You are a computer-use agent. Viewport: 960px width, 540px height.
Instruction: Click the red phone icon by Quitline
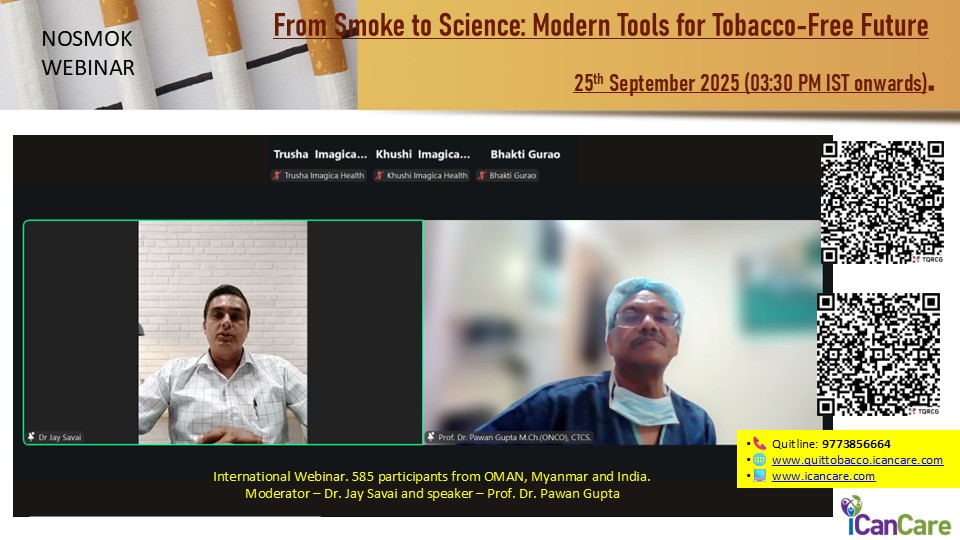click(x=760, y=444)
